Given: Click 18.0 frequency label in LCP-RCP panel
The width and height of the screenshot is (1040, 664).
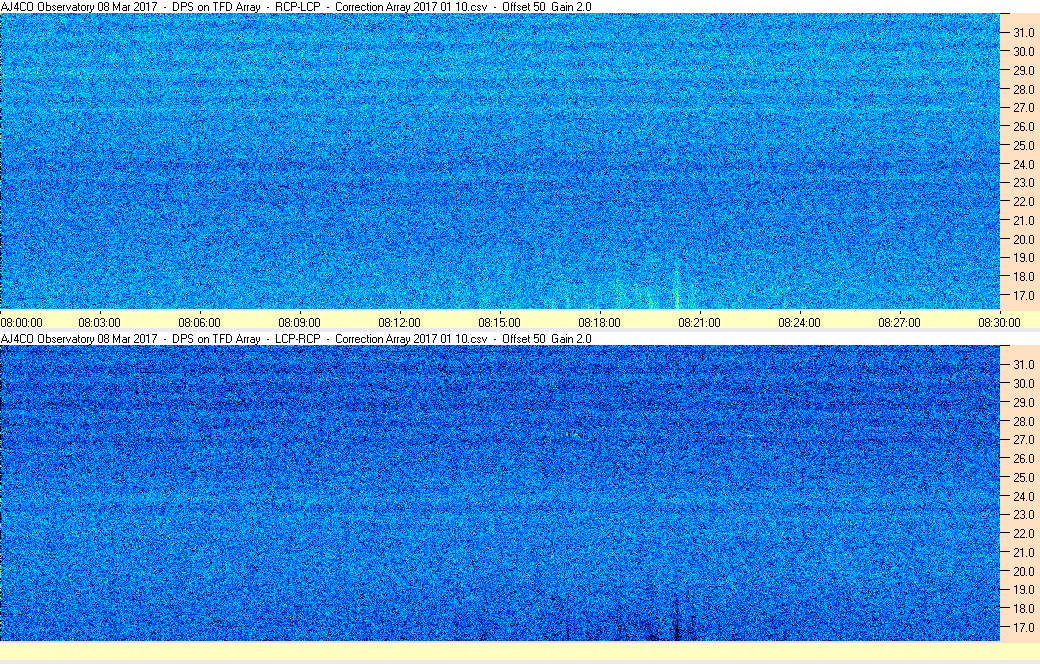Looking at the screenshot, I should 1023,608.
